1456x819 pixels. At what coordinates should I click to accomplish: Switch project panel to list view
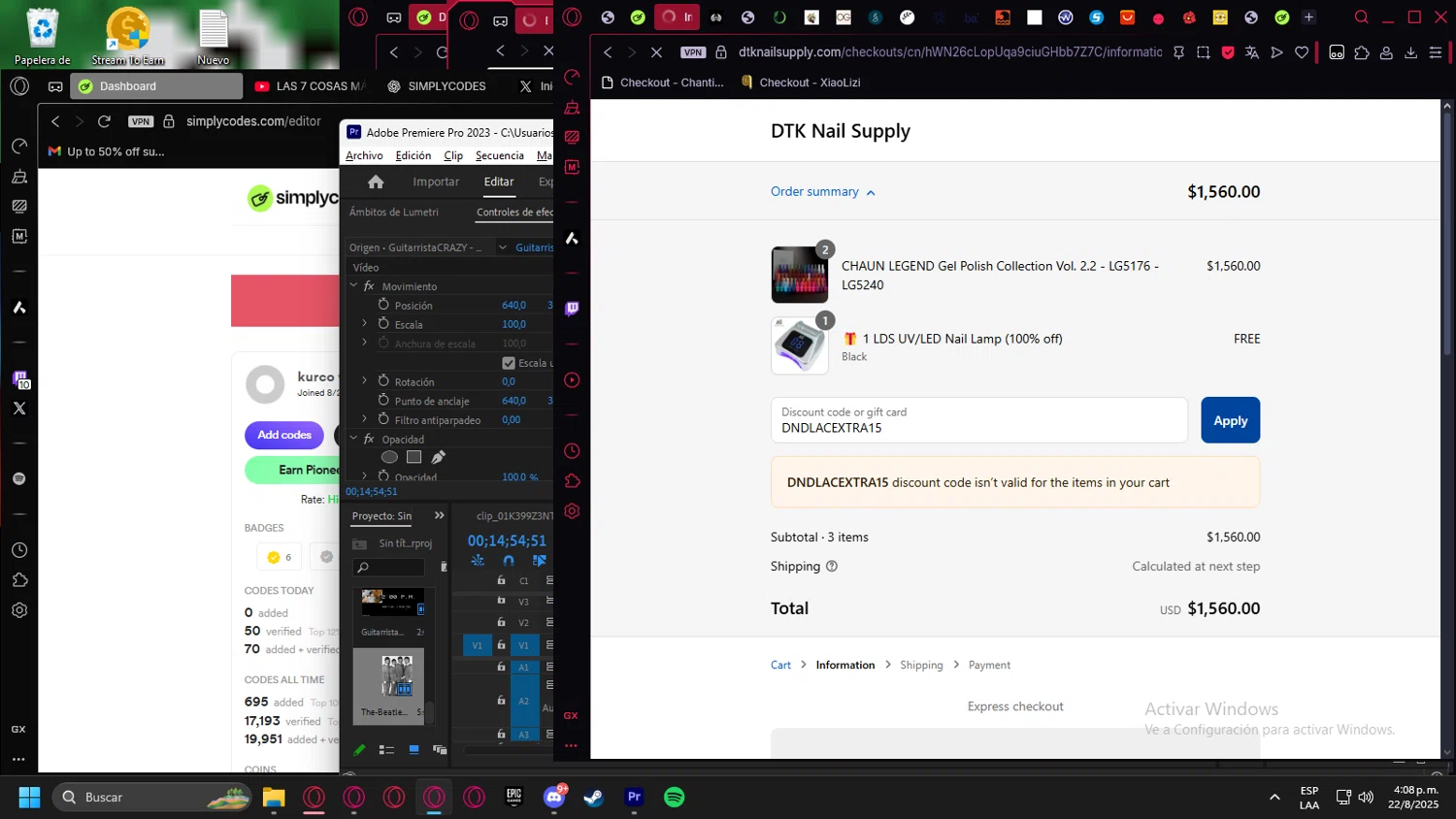pos(386,750)
